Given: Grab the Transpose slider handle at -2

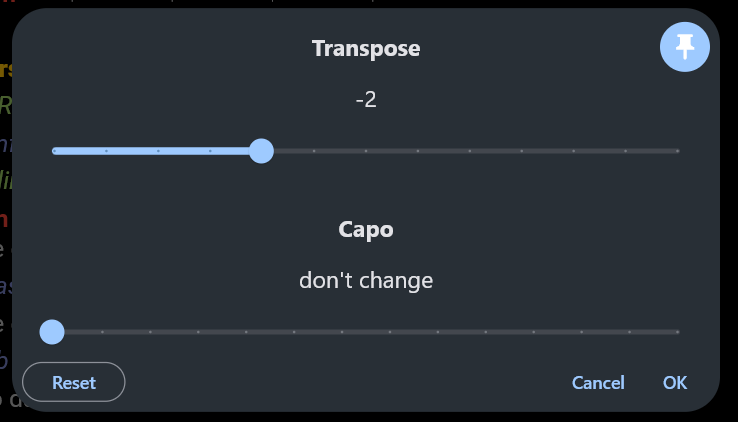Looking at the screenshot, I should [x=261, y=151].
